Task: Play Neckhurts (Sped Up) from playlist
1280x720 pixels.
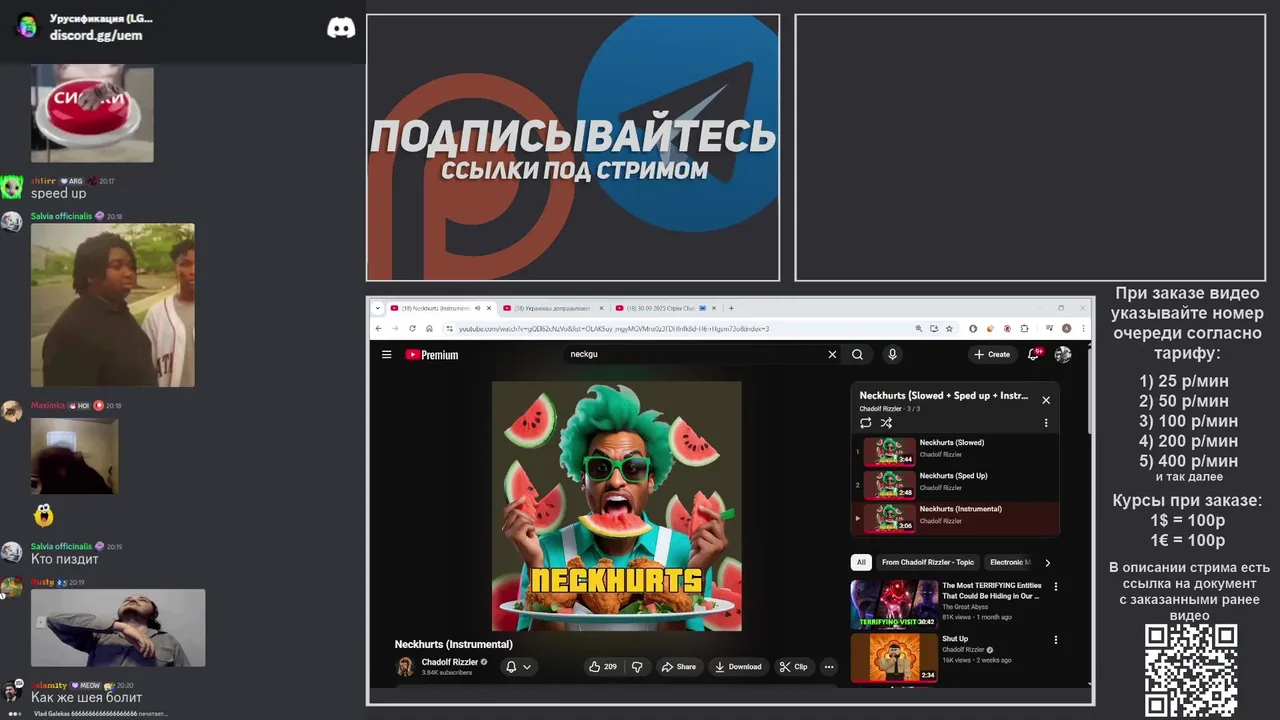Action: pyautogui.click(x=955, y=485)
